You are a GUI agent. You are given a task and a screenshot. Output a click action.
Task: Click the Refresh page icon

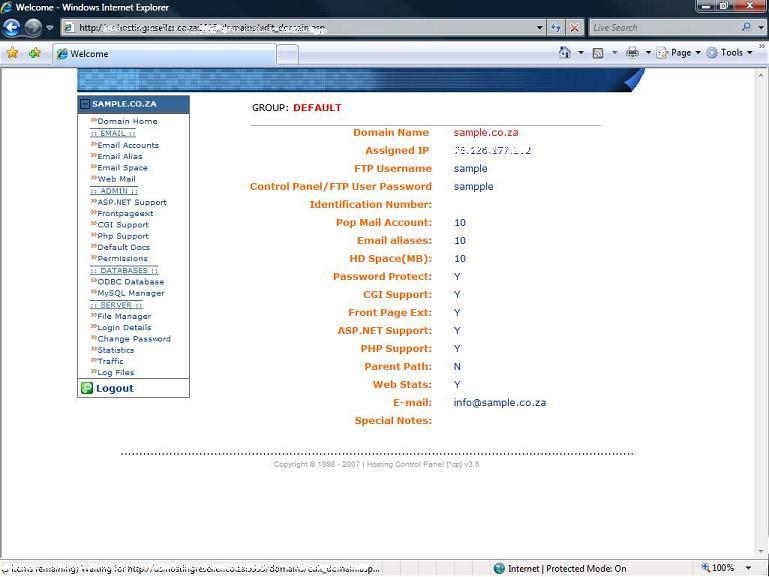point(557,28)
